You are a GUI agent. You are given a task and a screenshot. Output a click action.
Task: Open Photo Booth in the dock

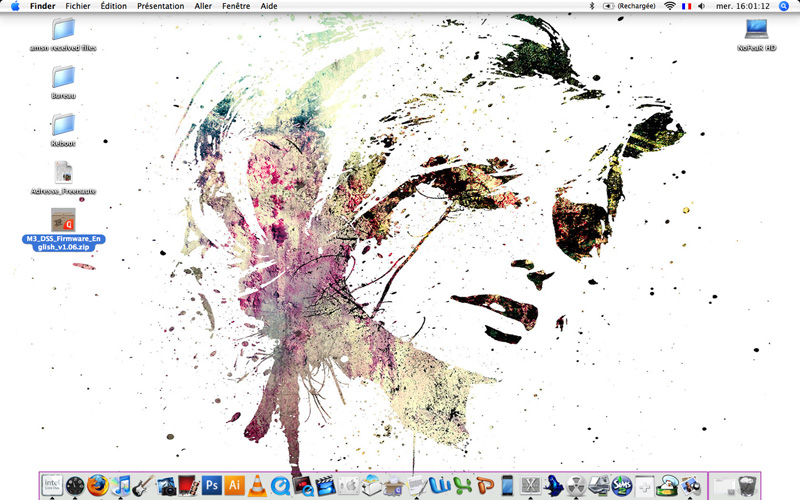click(x=188, y=485)
